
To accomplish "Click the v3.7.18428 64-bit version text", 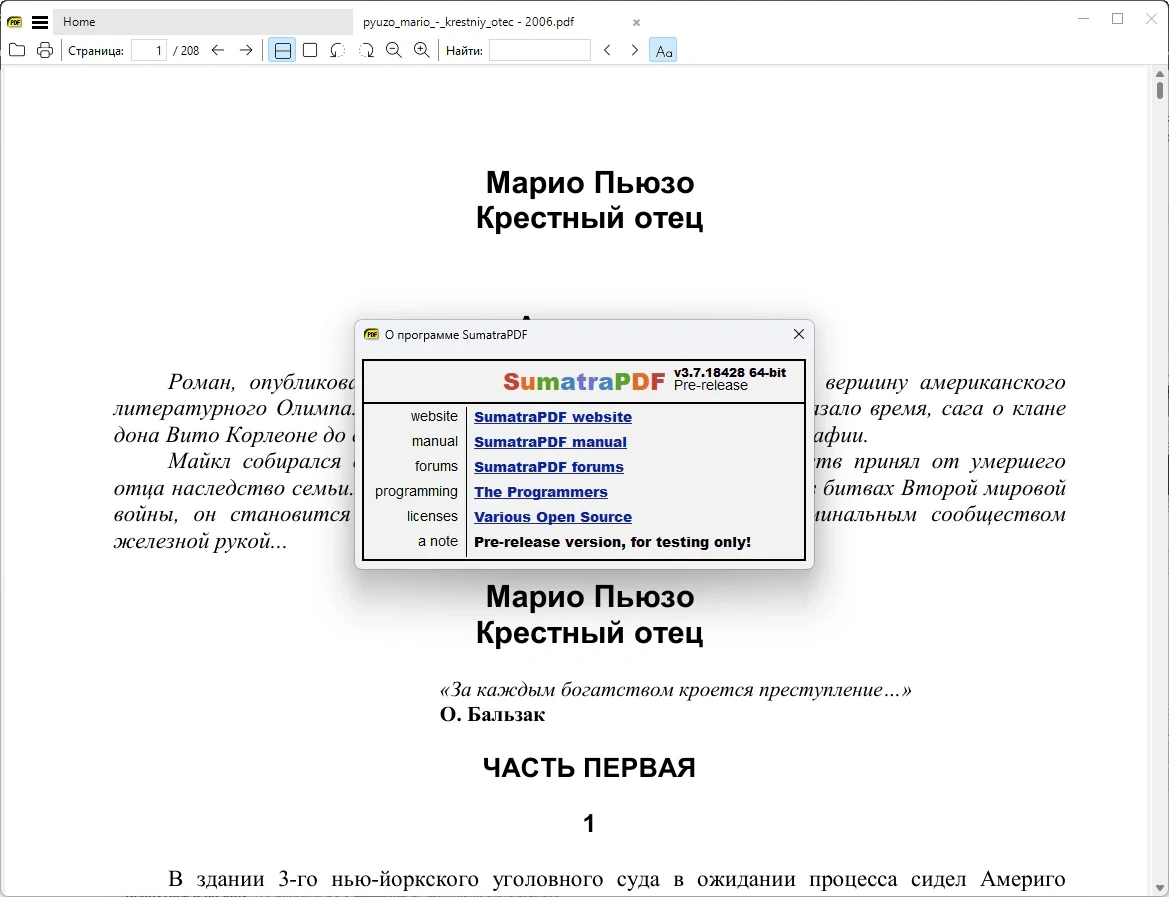I will click(x=730, y=373).
